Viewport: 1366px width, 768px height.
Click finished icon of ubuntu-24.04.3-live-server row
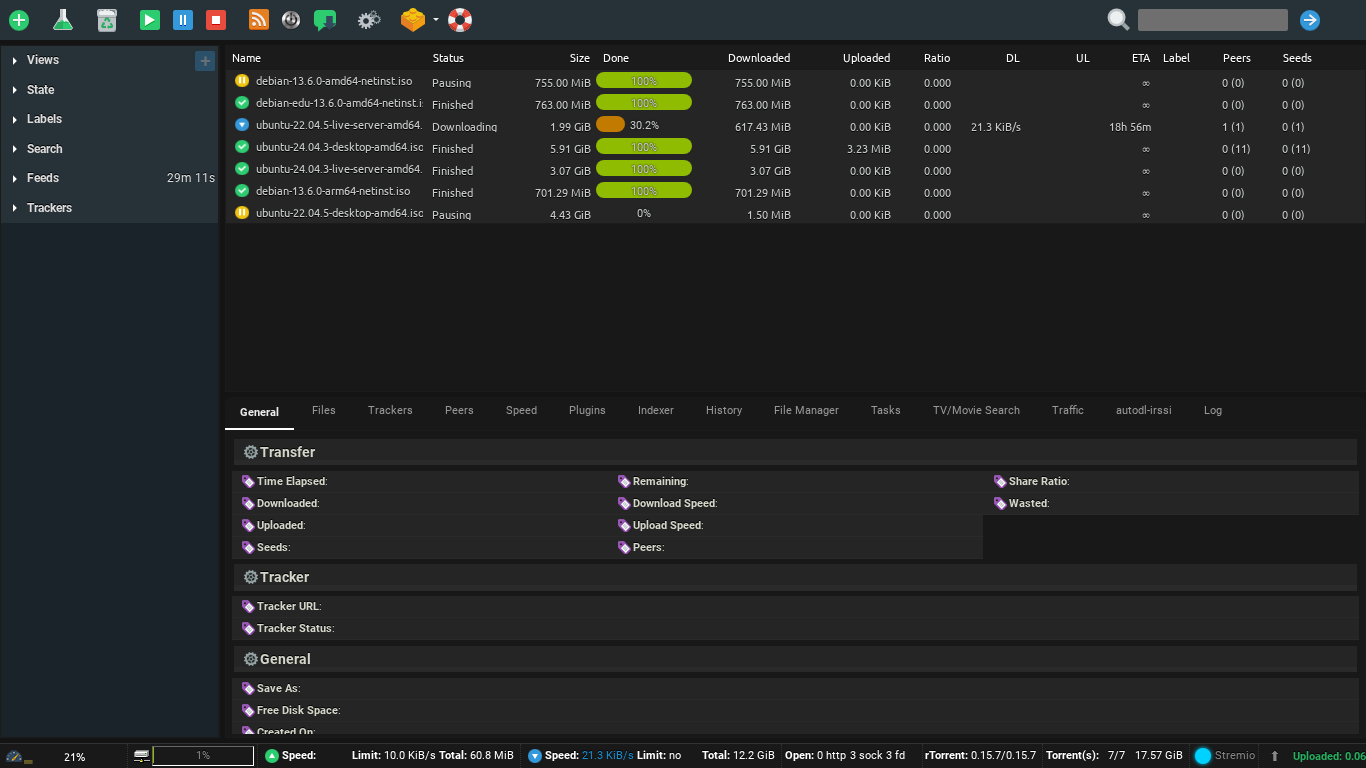click(x=242, y=169)
